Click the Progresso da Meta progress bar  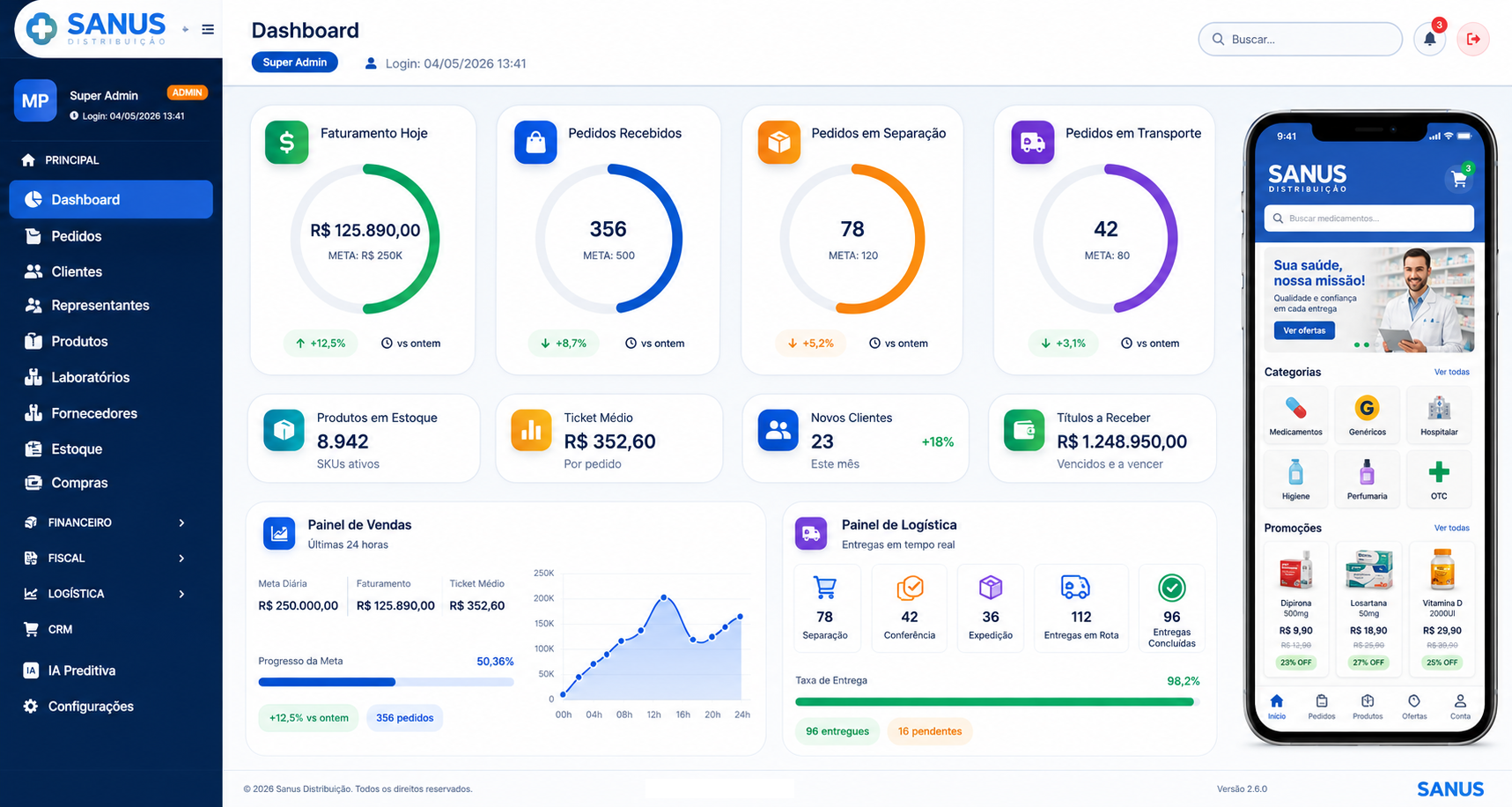[386, 682]
